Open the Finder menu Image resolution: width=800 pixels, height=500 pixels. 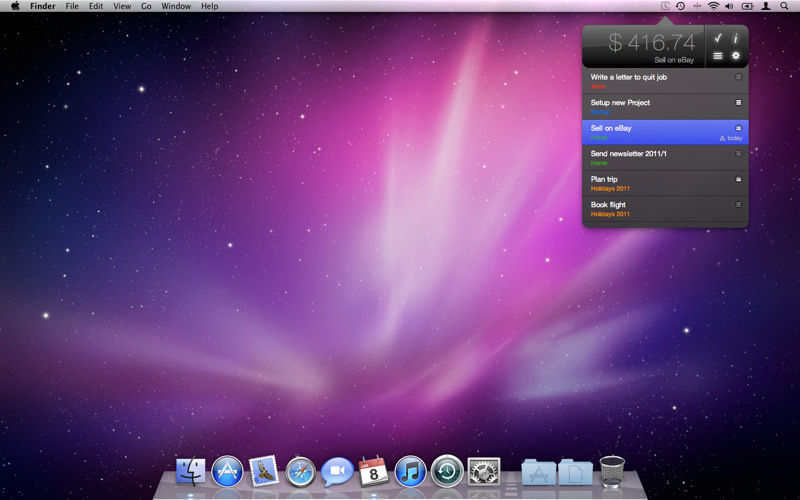pos(43,6)
